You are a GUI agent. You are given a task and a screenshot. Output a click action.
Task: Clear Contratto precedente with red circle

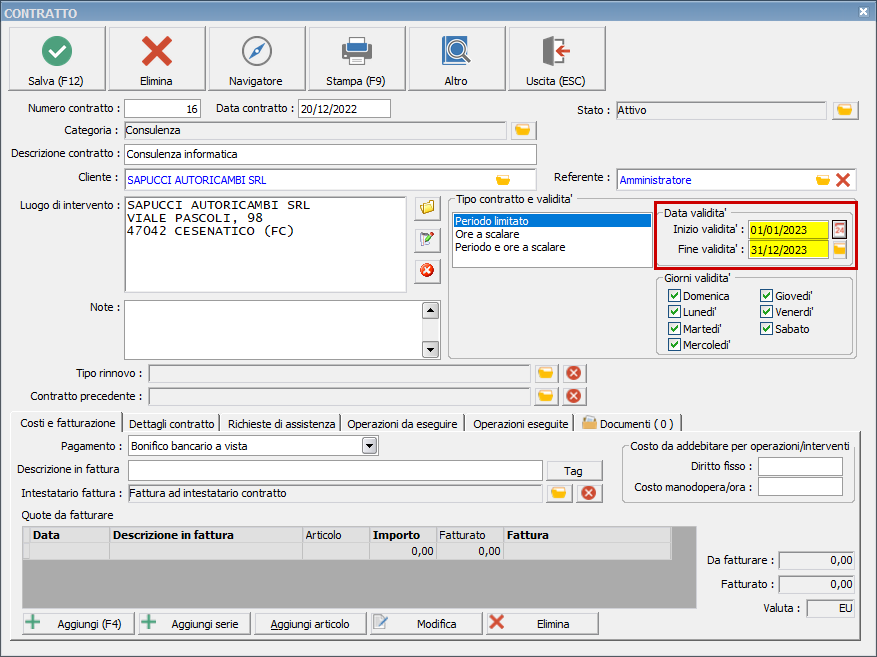(x=573, y=396)
